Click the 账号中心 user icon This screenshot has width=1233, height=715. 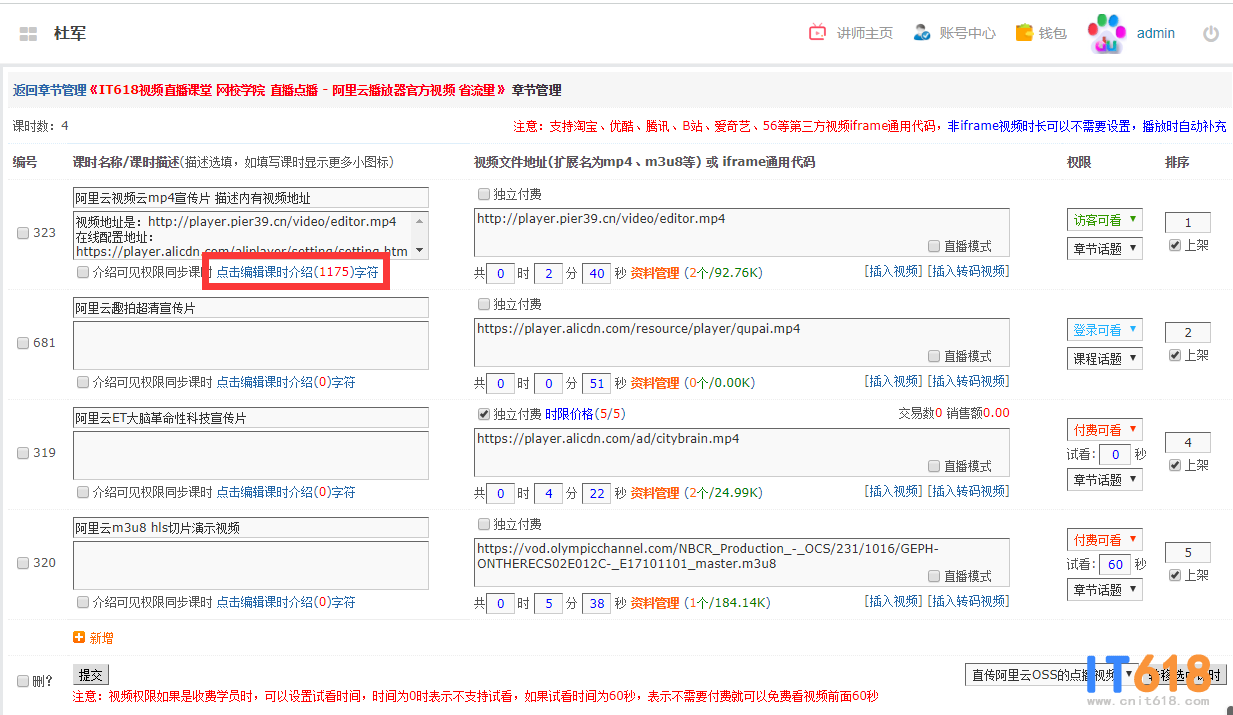pos(922,33)
